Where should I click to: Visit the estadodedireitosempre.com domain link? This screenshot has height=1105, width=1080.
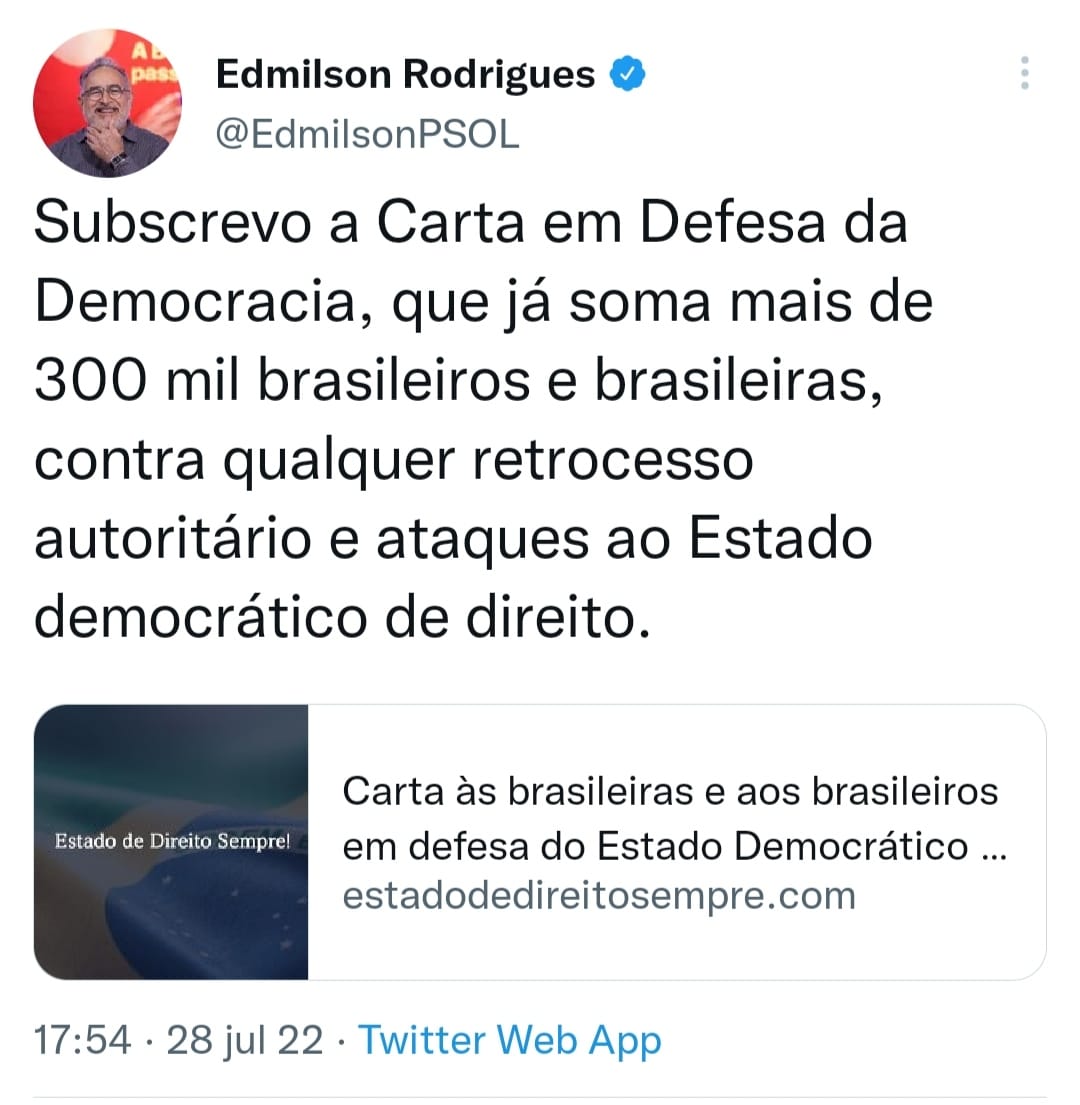pyautogui.click(x=599, y=896)
